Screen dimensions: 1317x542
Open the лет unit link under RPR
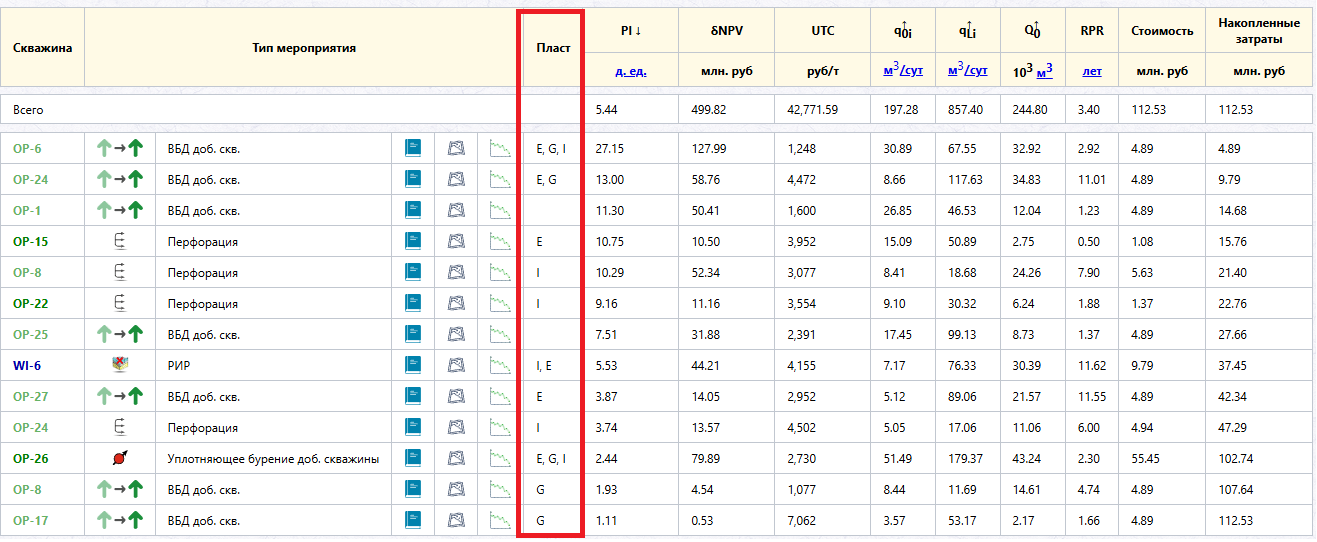(1092, 71)
